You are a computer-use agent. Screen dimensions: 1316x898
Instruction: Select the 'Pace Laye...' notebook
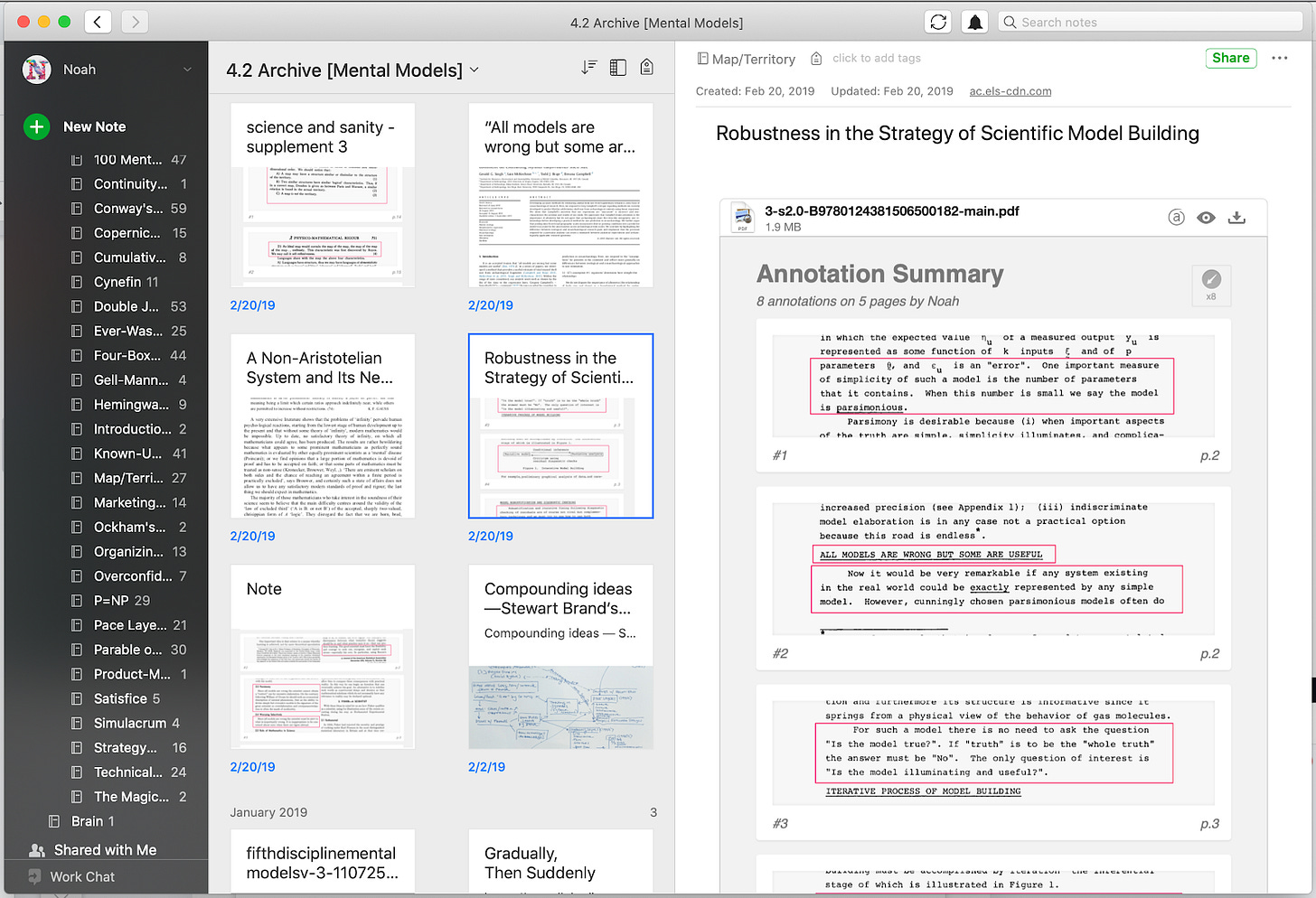[129, 625]
